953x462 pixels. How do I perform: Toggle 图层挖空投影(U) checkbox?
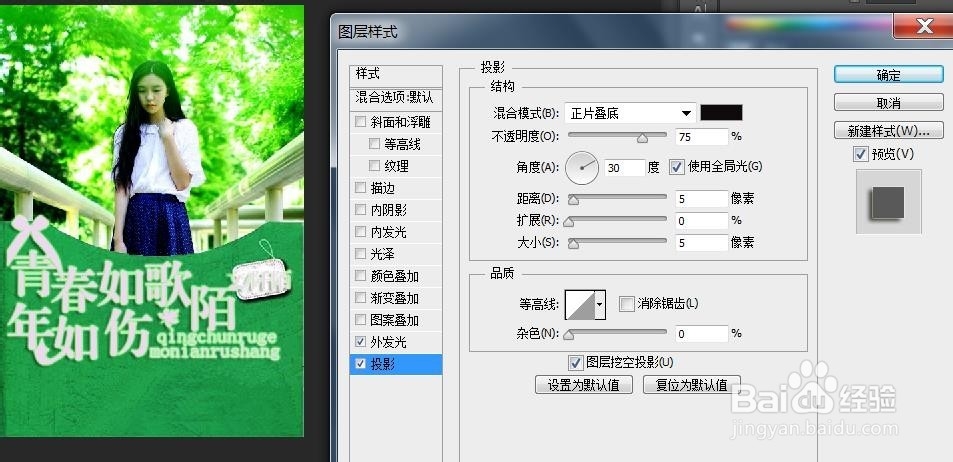tap(575, 363)
